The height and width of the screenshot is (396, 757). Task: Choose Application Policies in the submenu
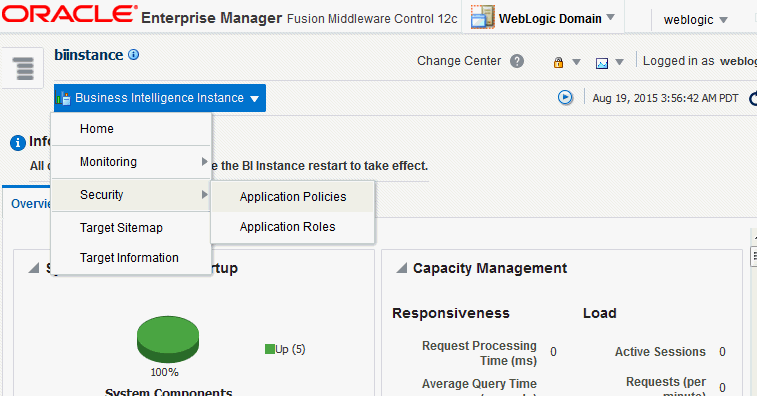click(293, 197)
